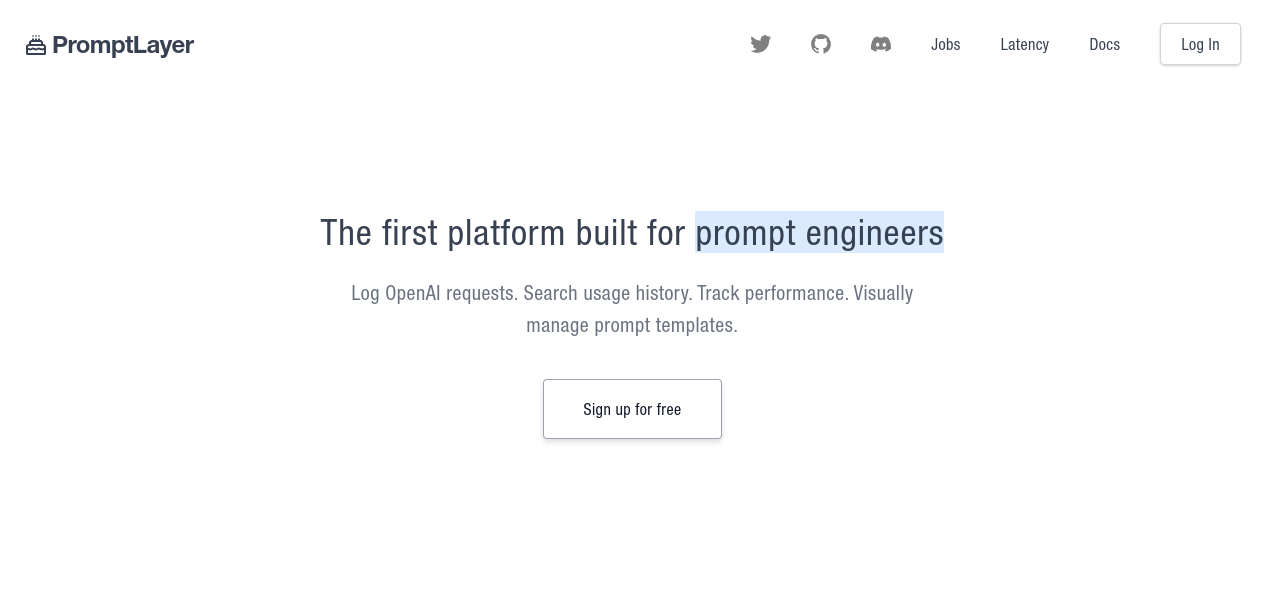Click the PromptLayer wordmark text
This screenshot has height=600, width=1280.
click(123, 46)
